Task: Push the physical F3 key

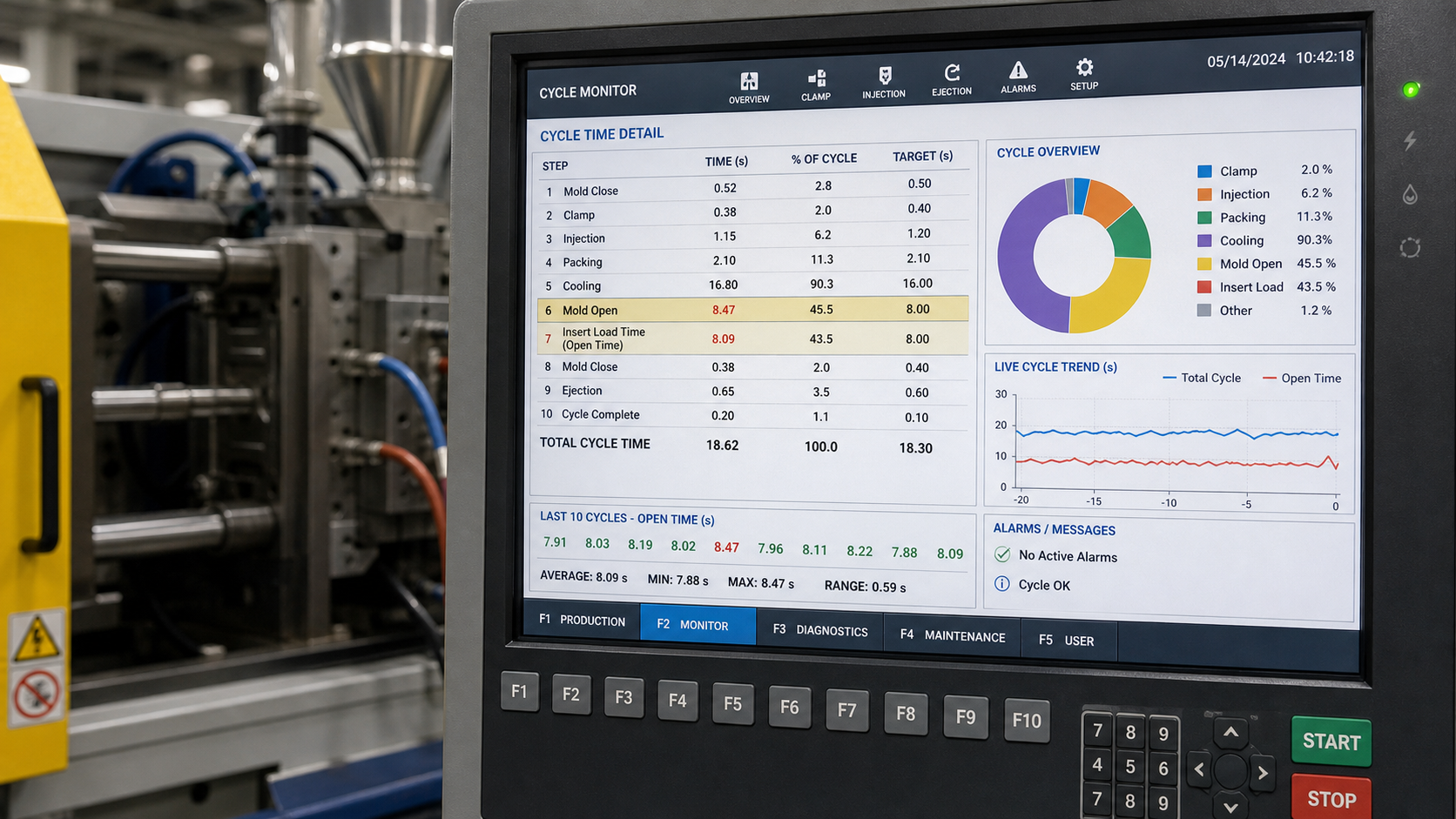Action: [624, 698]
